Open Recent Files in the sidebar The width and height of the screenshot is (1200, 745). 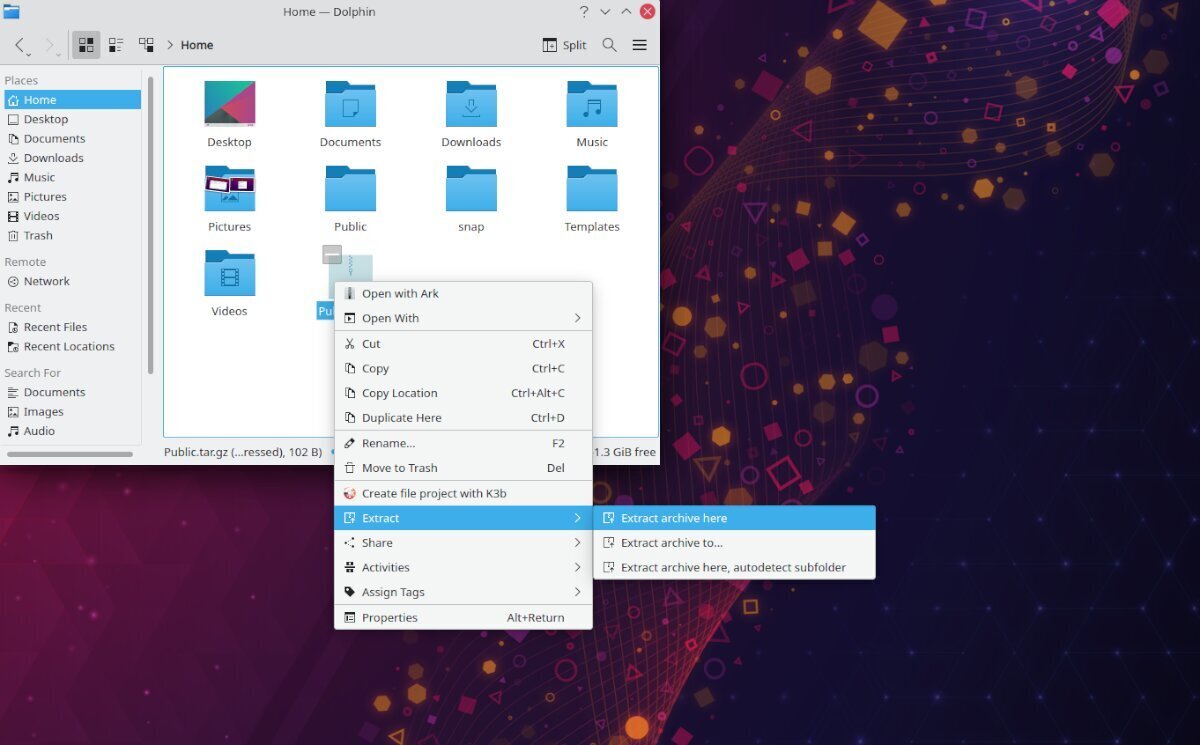tap(55, 327)
